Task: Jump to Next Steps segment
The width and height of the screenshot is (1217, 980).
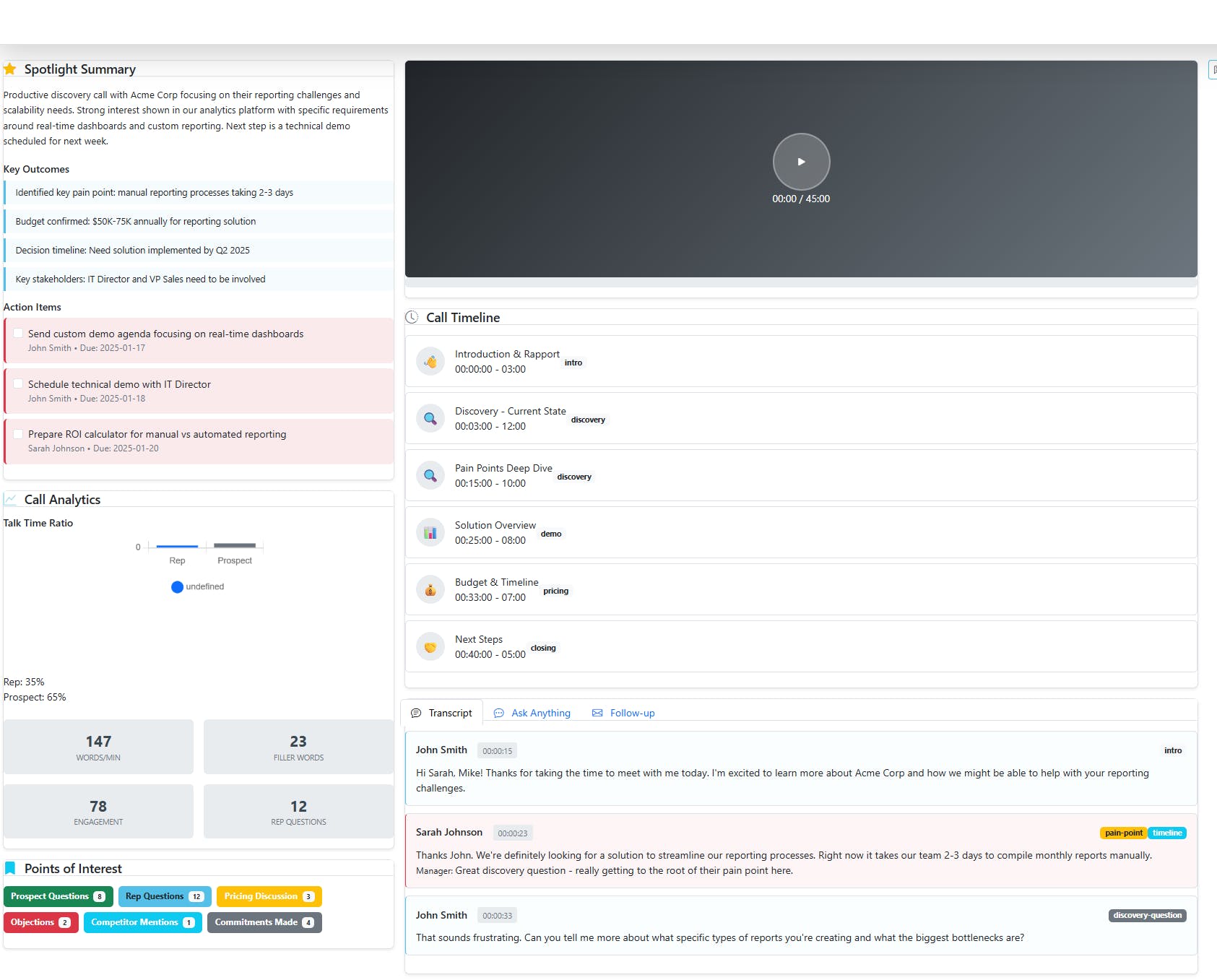Action: tap(801, 646)
